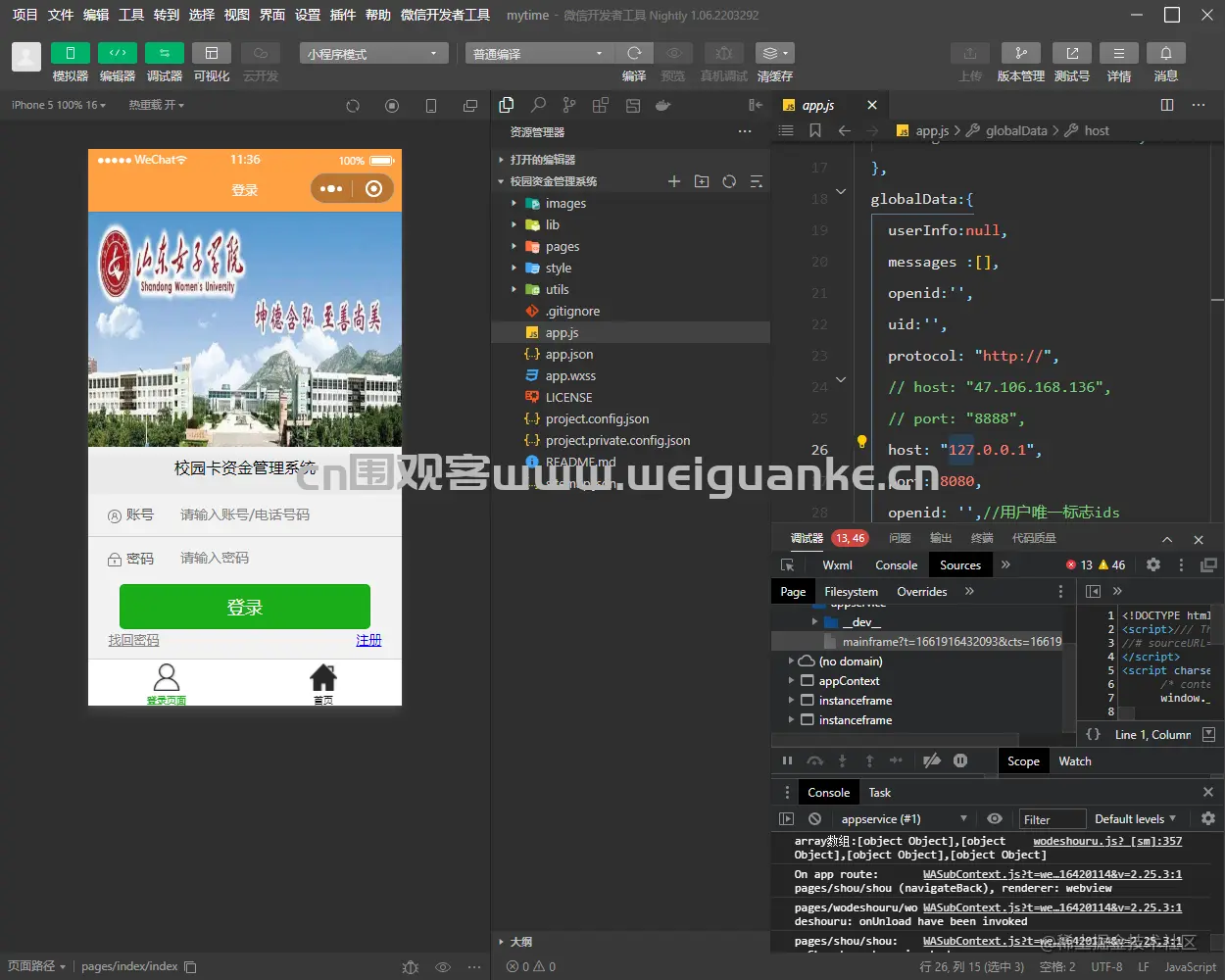Switch to the Wxml devtools tab
Screen dimensions: 1225x980
[x=838, y=565]
